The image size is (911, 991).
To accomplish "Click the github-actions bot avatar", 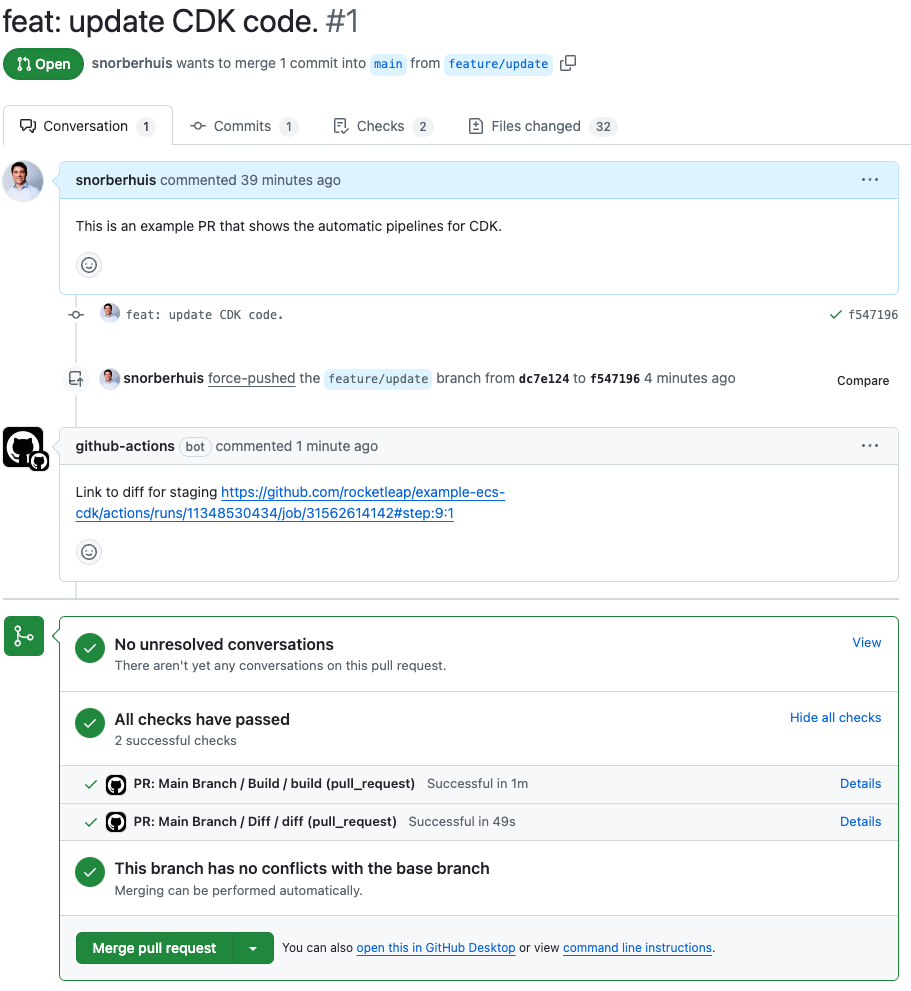I will pyautogui.click(x=24, y=446).
